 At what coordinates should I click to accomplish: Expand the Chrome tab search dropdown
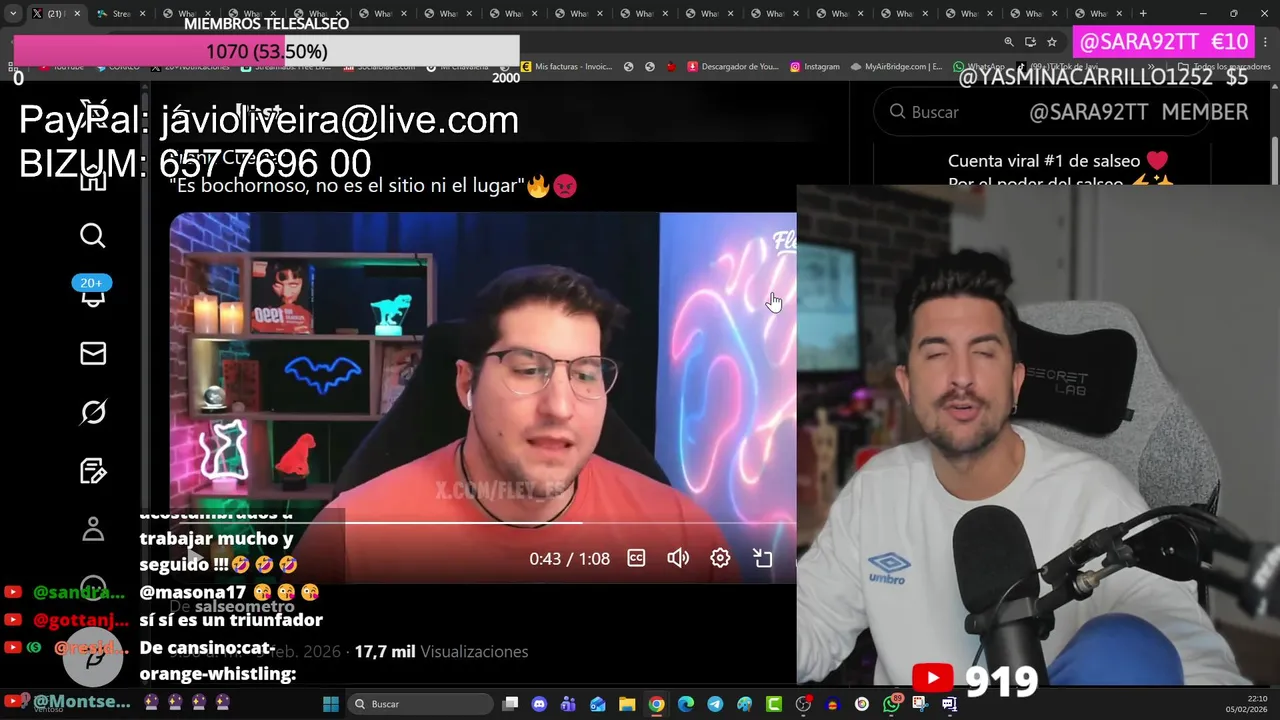(x=12, y=13)
